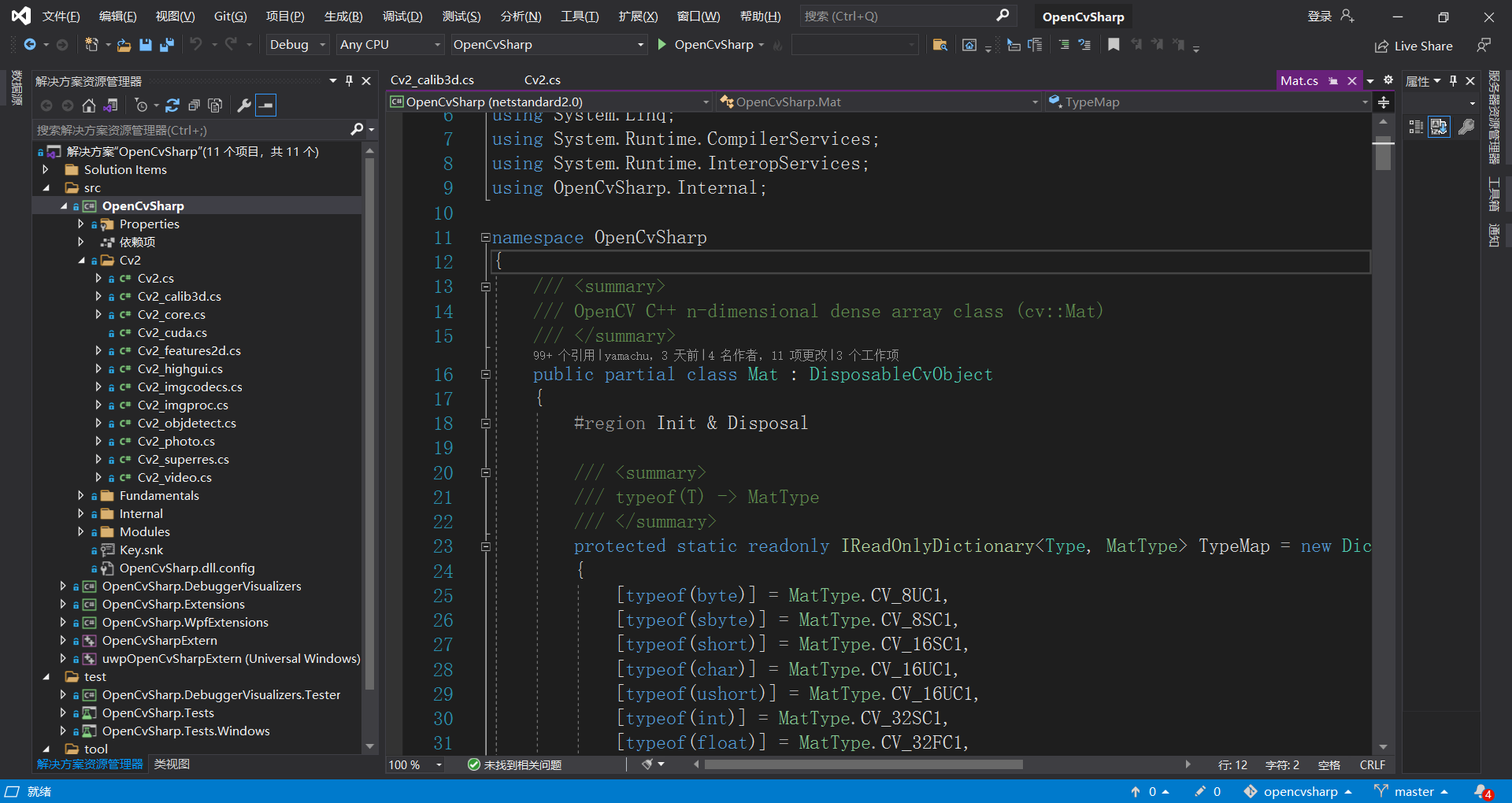Click the master branch button in status bar

pyautogui.click(x=1411, y=792)
